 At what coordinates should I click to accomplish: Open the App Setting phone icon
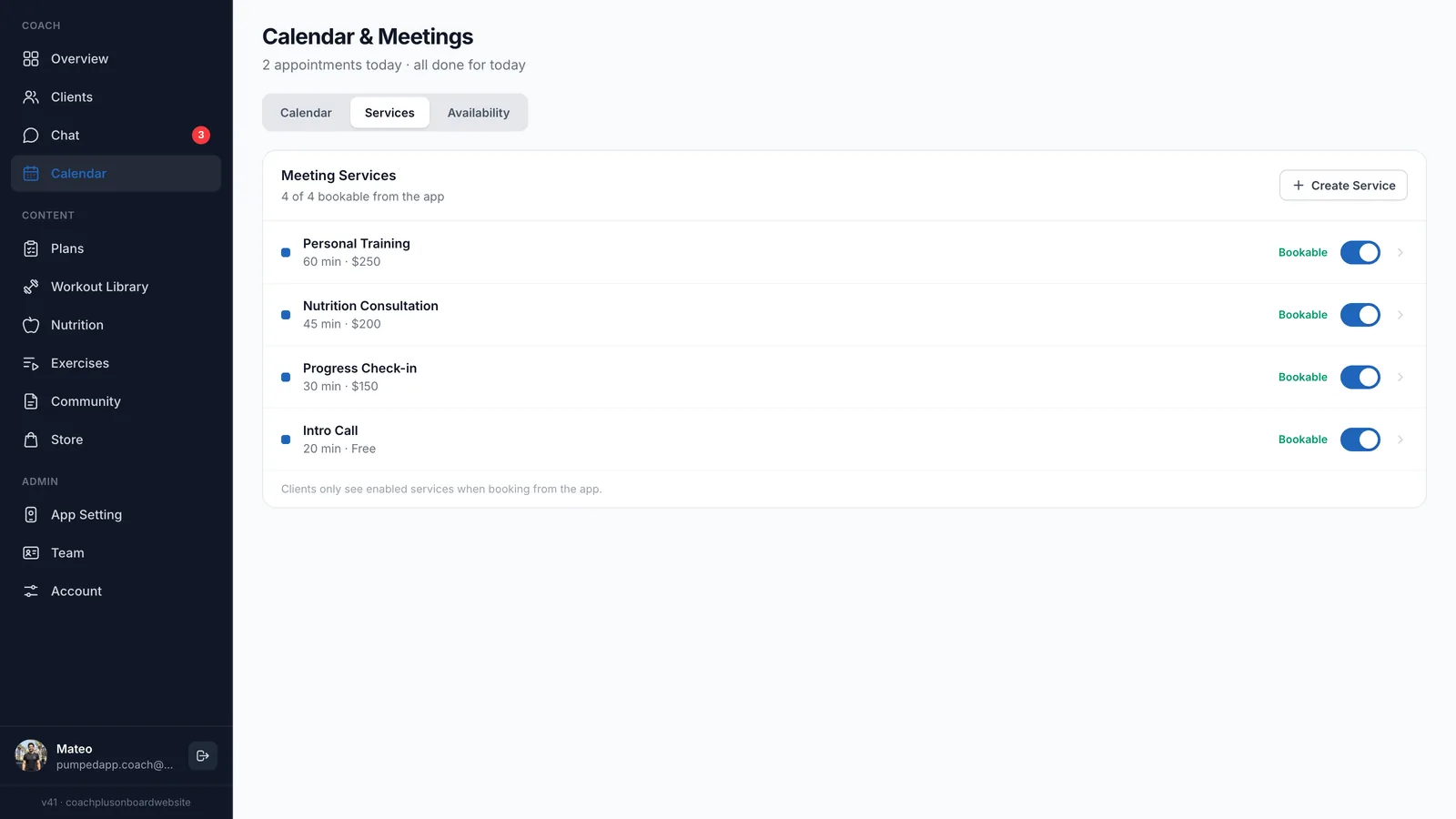pos(31,514)
